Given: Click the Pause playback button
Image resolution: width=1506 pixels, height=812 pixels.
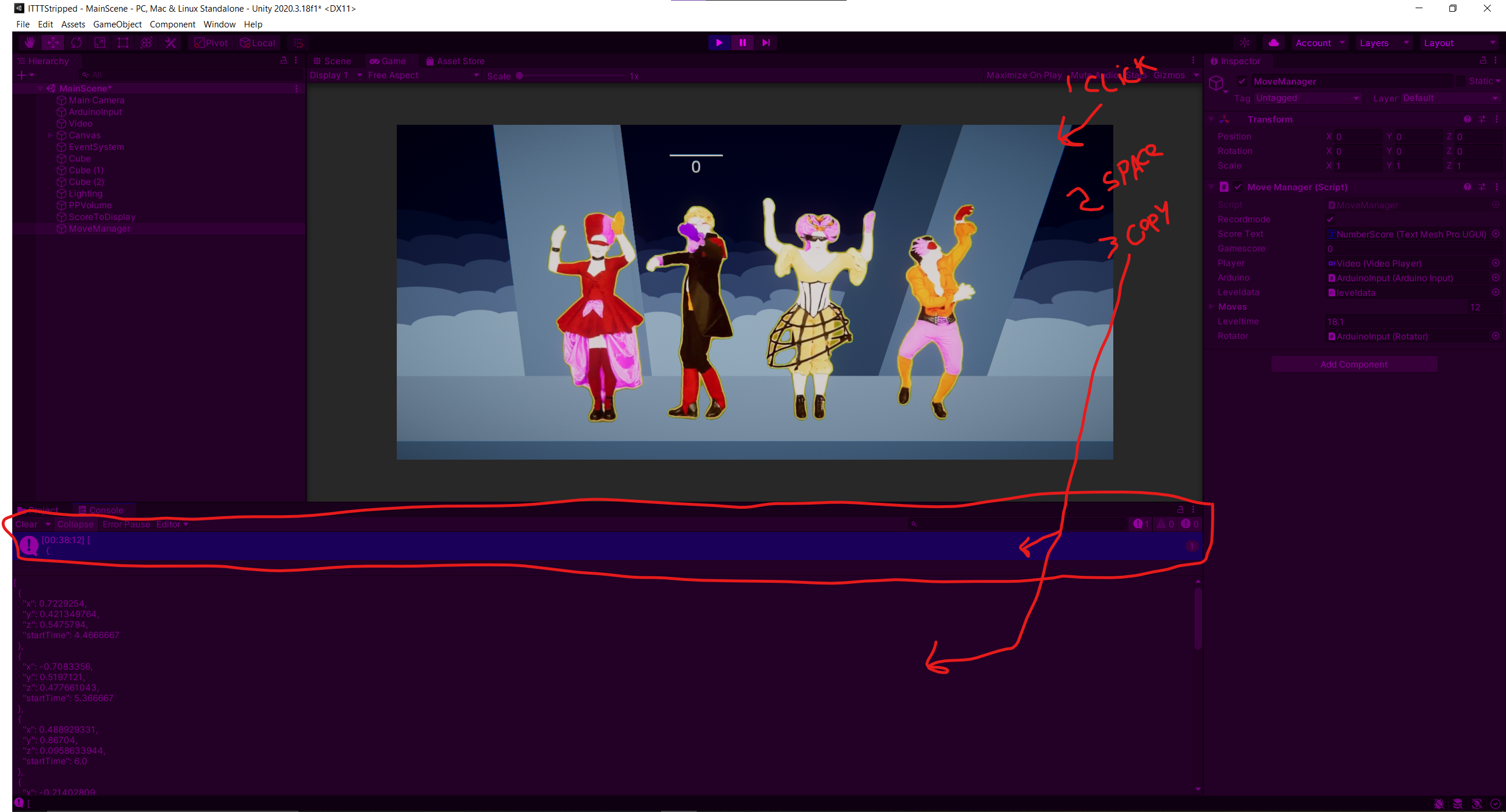Looking at the screenshot, I should coord(742,43).
